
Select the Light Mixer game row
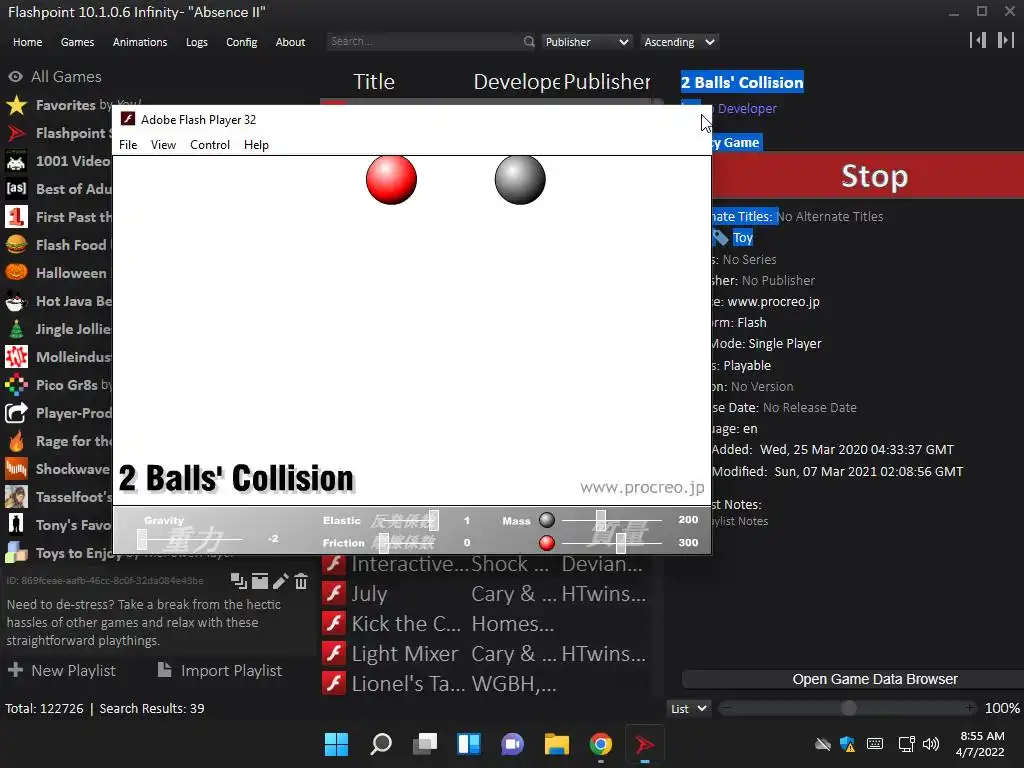pos(487,654)
